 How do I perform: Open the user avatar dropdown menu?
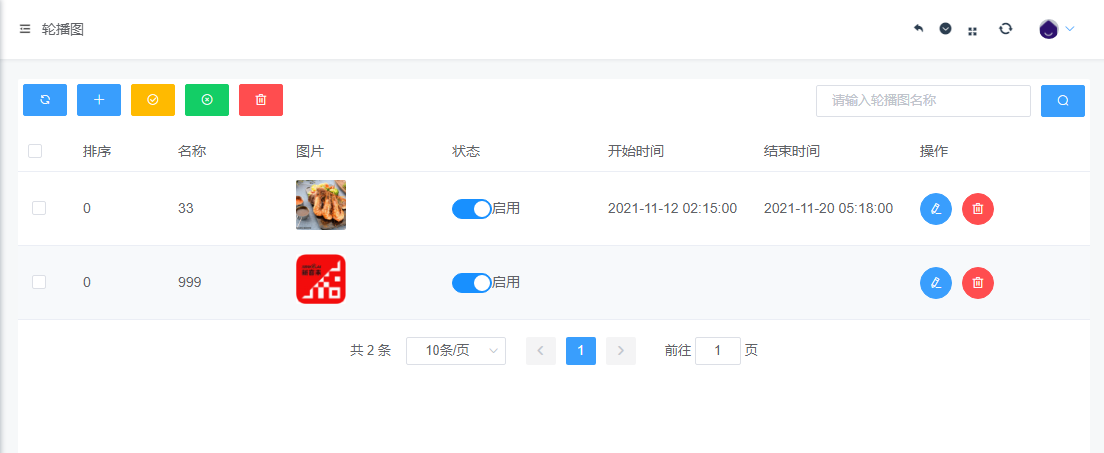click(x=1056, y=29)
